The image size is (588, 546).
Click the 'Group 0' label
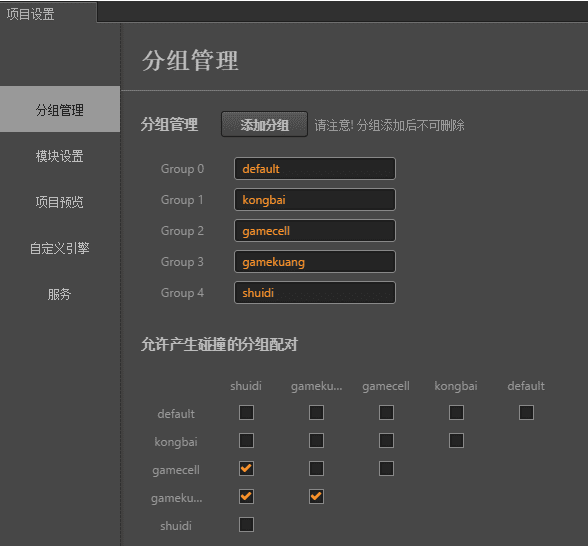pyautogui.click(x=182, y=169)
